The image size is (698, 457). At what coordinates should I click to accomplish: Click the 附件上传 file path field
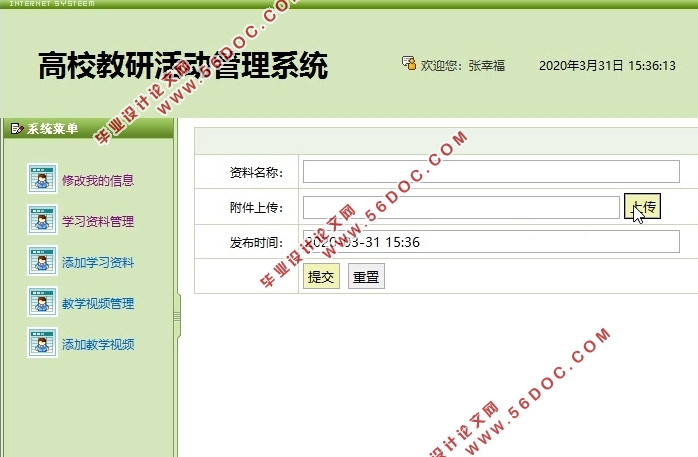(460, 207)
